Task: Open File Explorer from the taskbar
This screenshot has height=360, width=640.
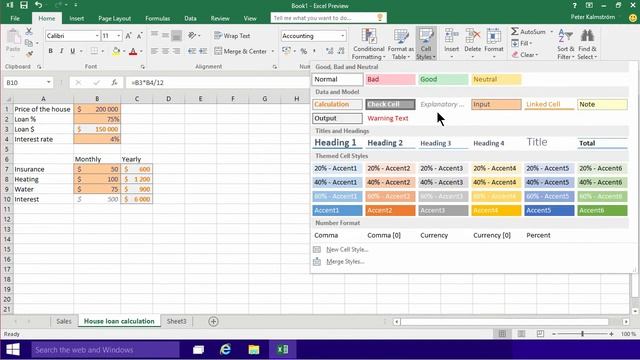Action: point(253,350)
